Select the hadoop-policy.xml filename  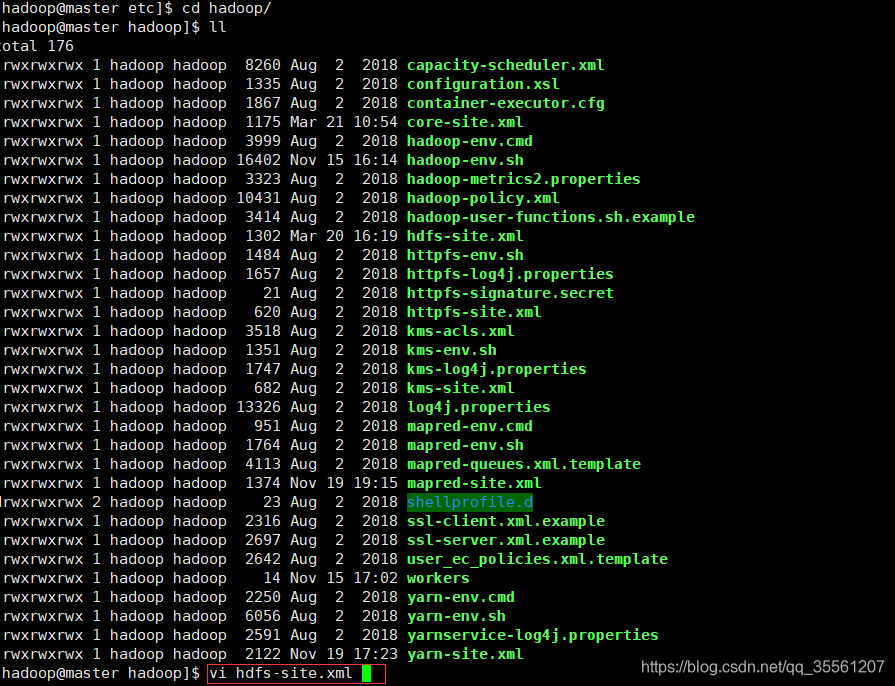(x=483, y=198)
